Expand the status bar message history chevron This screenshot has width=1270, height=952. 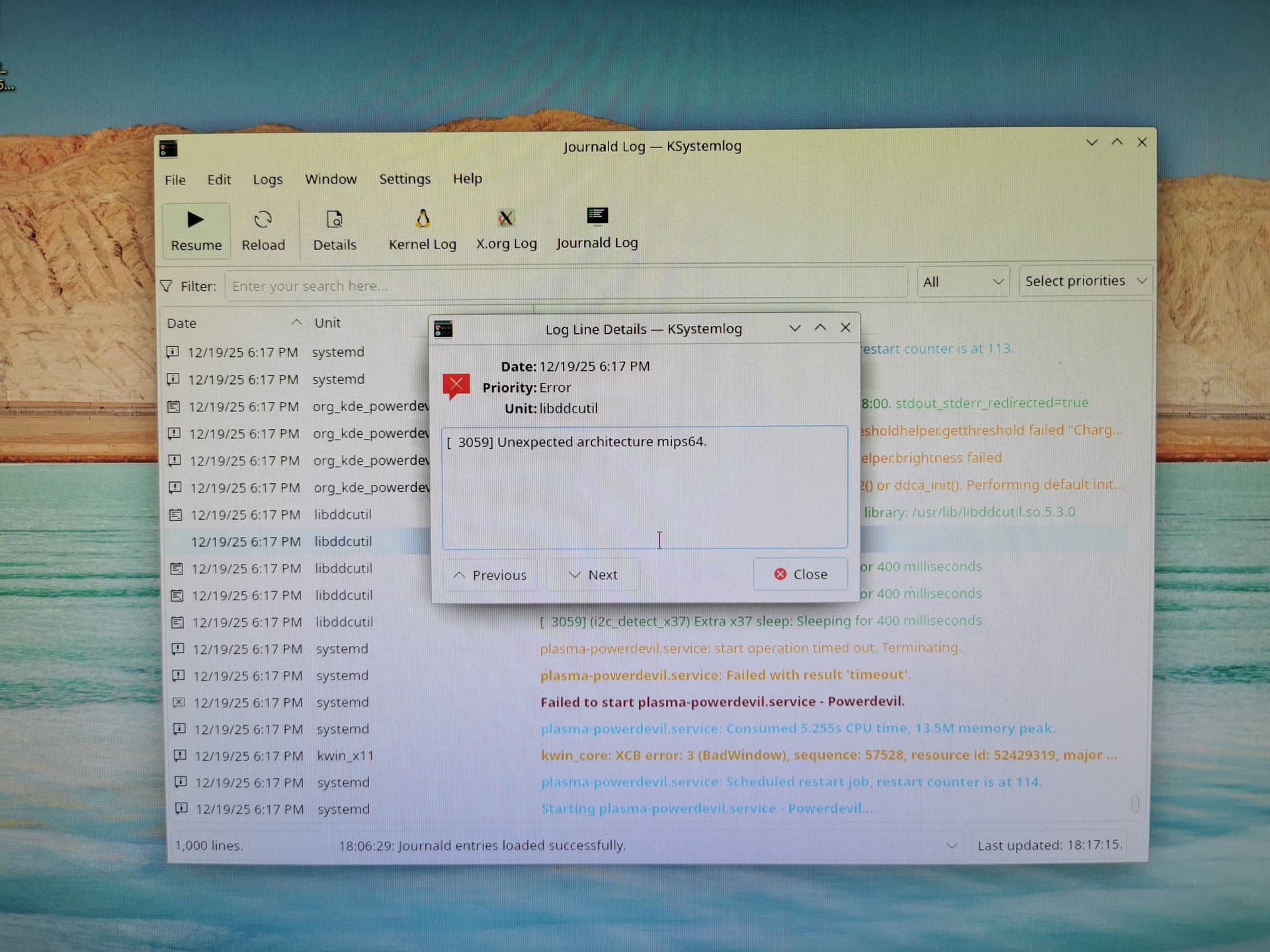click(951, 846)
